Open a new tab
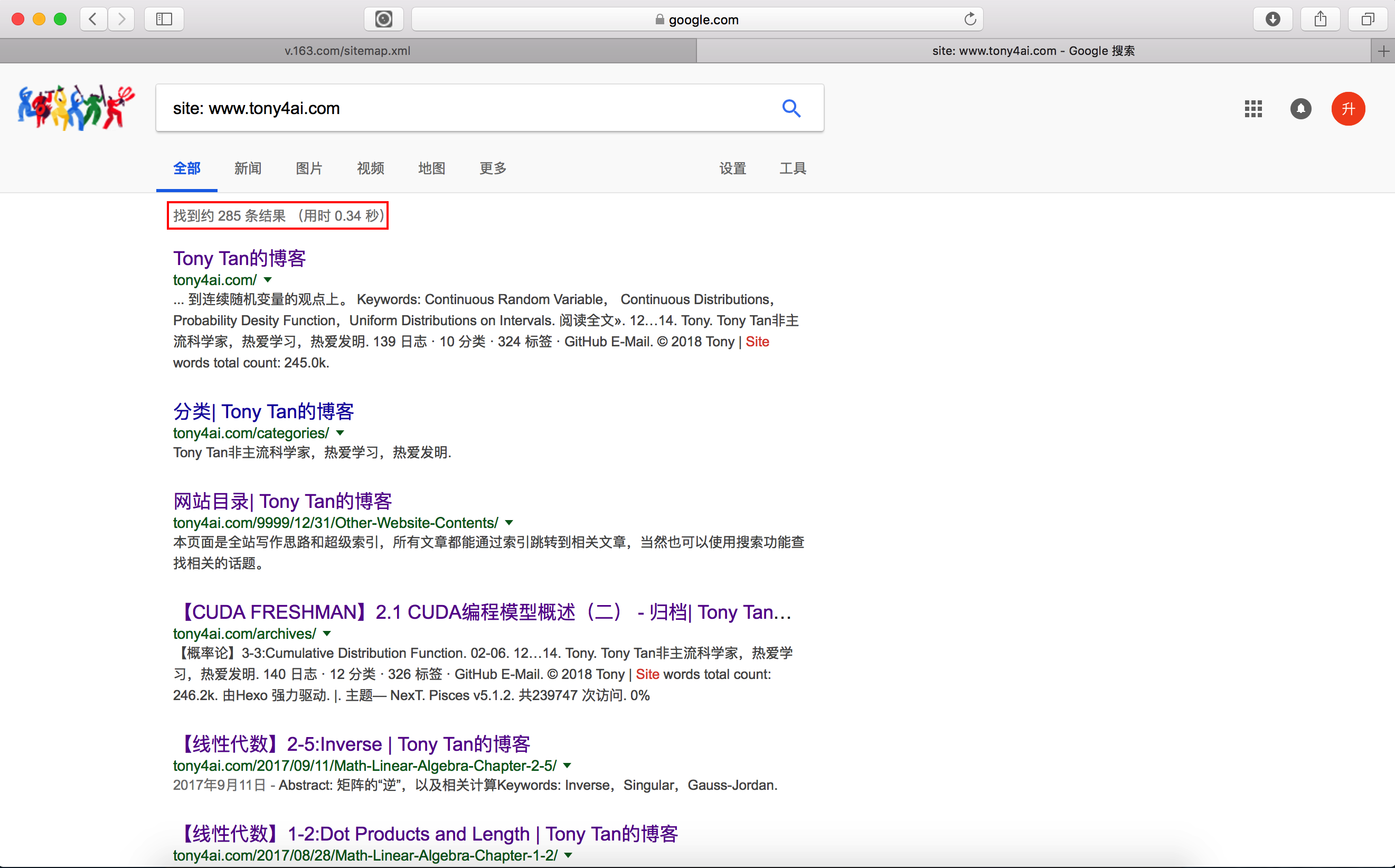The height and width of the screenshot is (868, 1395). 1383,51
